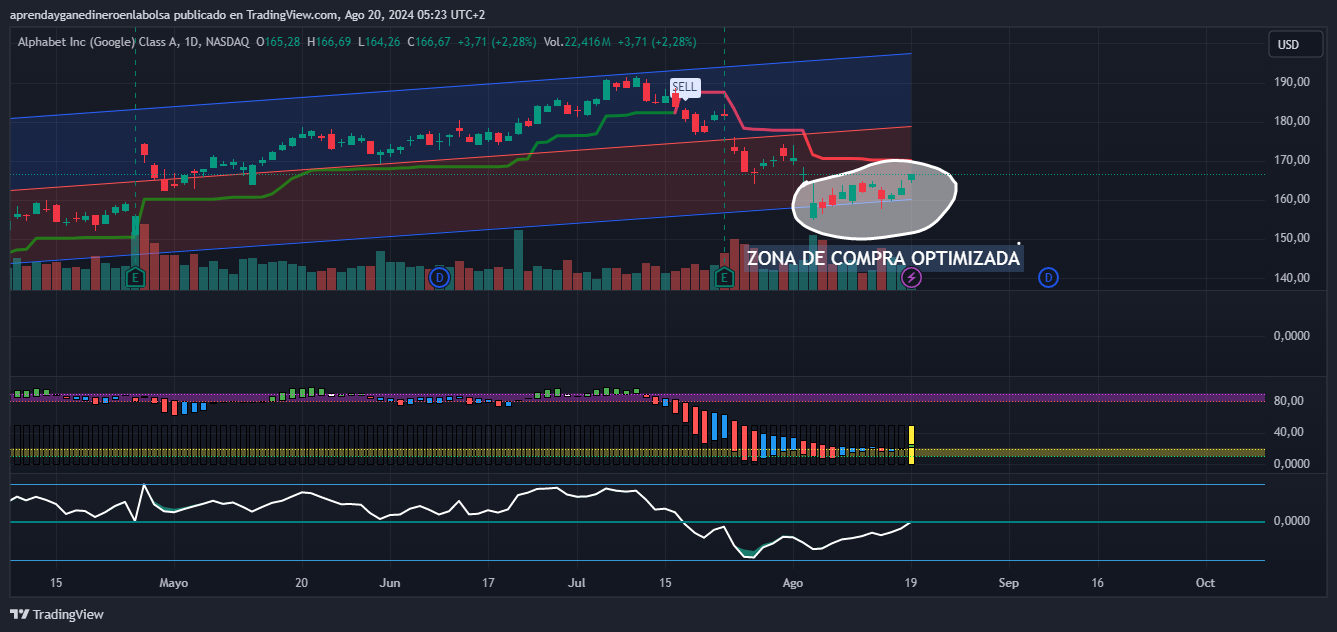Image resolution: width=1337 pixels, height=632 pixels.
Task: Click the high price value H166,69
Action: [x=329, y=42]
